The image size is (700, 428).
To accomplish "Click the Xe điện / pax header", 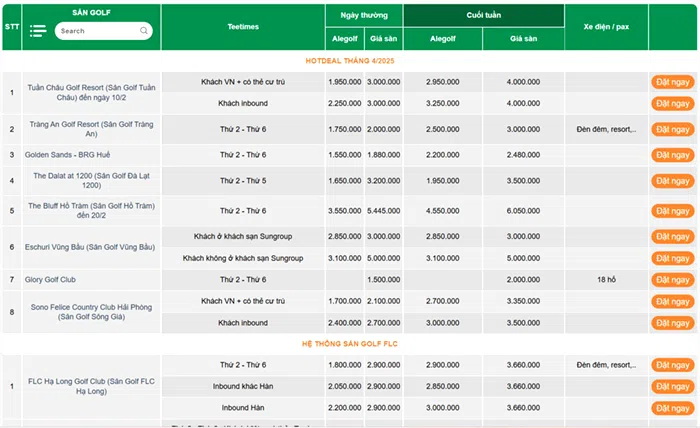I will tap(606, 27).
